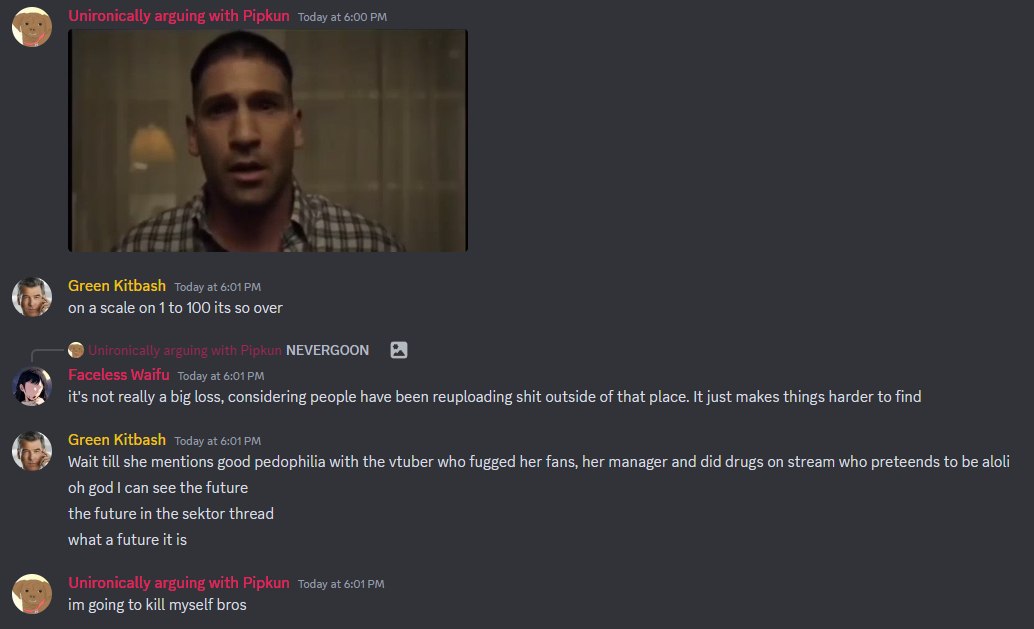Image resolution: width=1034 pixels, height=629 pixels.
Task: Select the message 'on a scale on 1 to 100 its so over'
Action: click(175, 308)
